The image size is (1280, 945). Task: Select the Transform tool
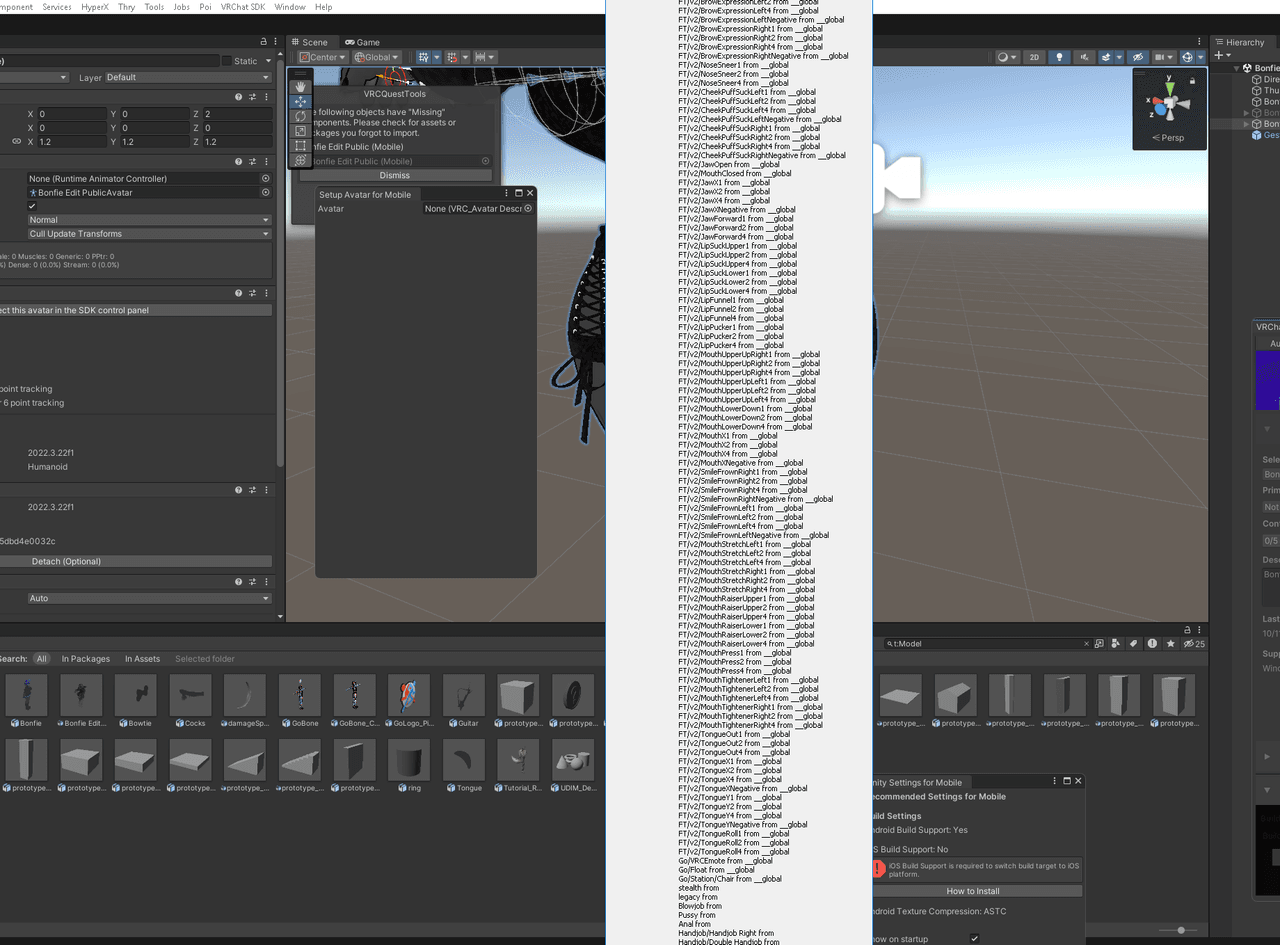pos(300,160)
